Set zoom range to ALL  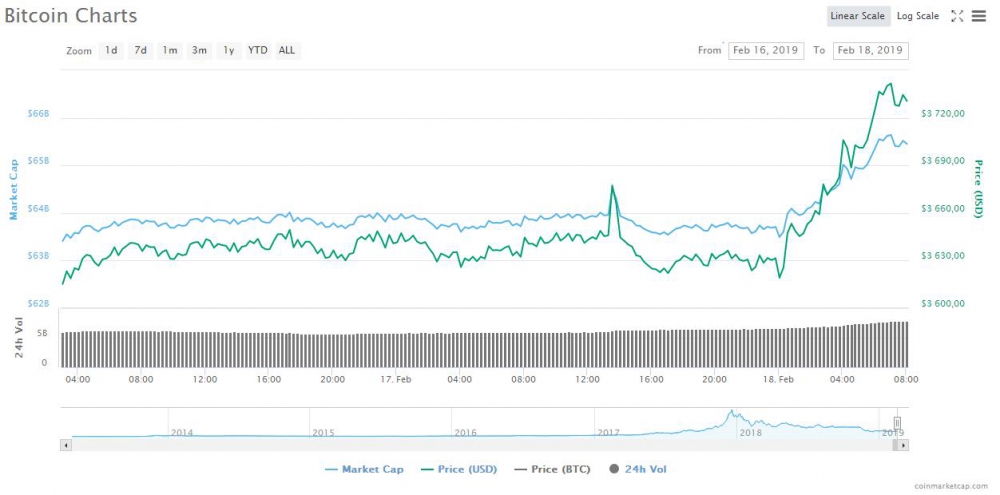point(287,50)
